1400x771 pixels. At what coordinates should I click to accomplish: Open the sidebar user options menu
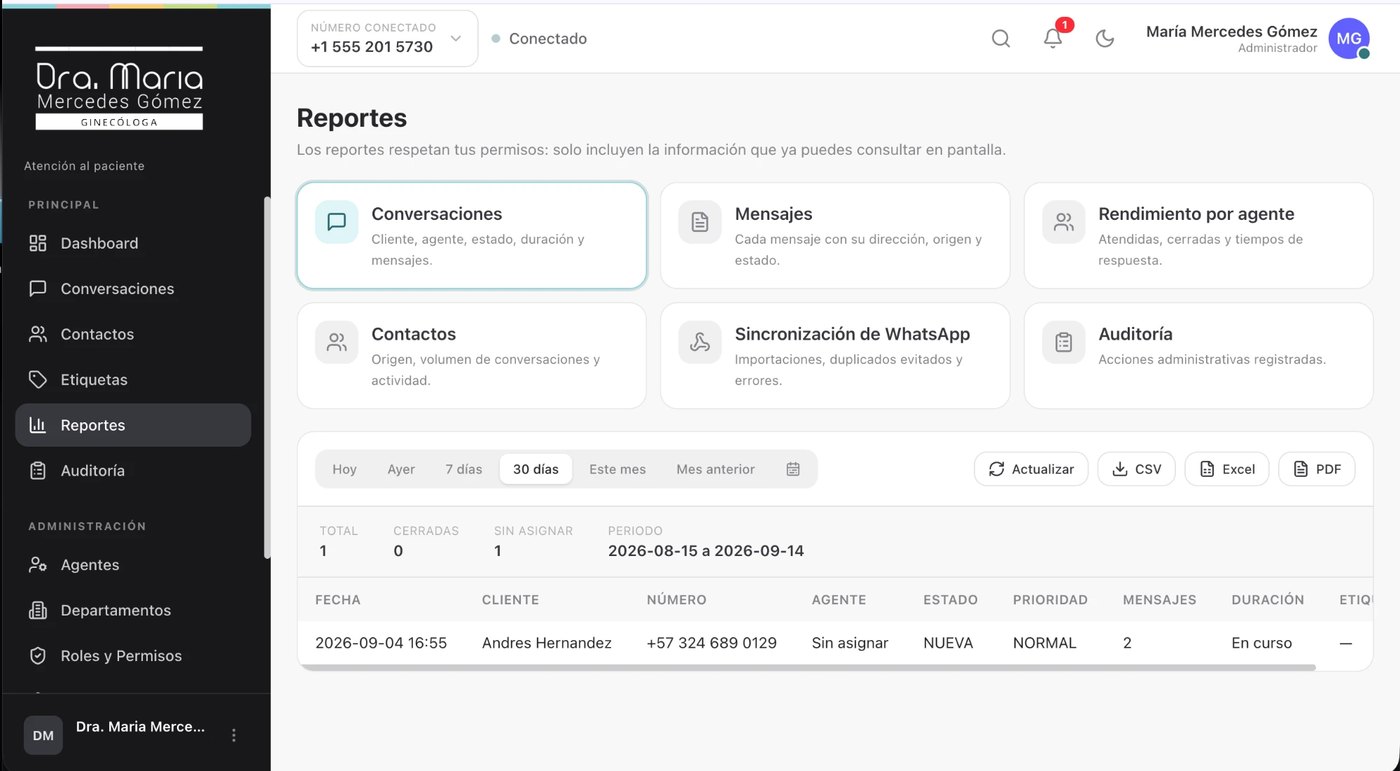click(x=234, y=735)
